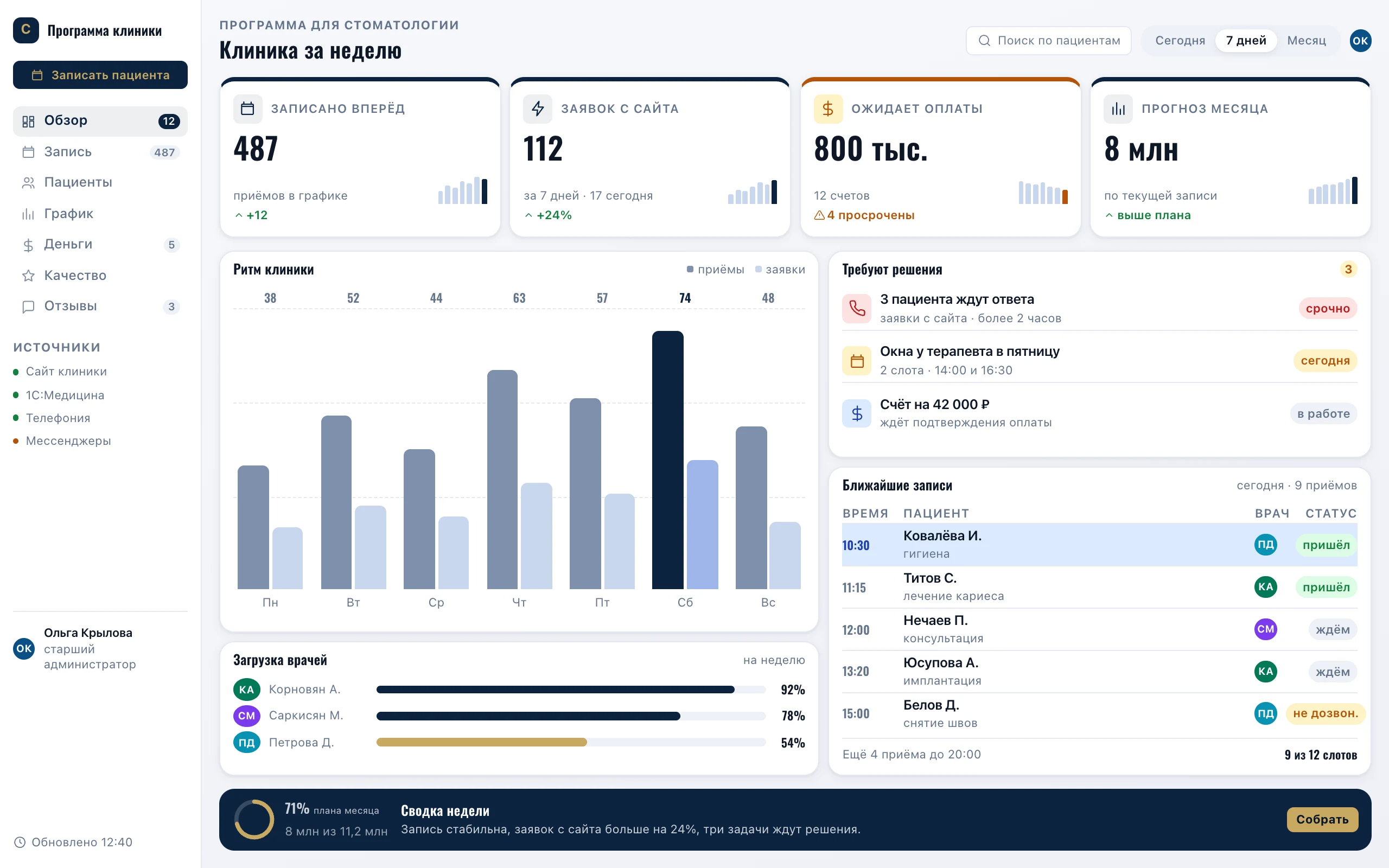Click the dollar icon in Ожидает оплаты card
Viewport: 1389px width, 868px height.
(x=827, y=108)
